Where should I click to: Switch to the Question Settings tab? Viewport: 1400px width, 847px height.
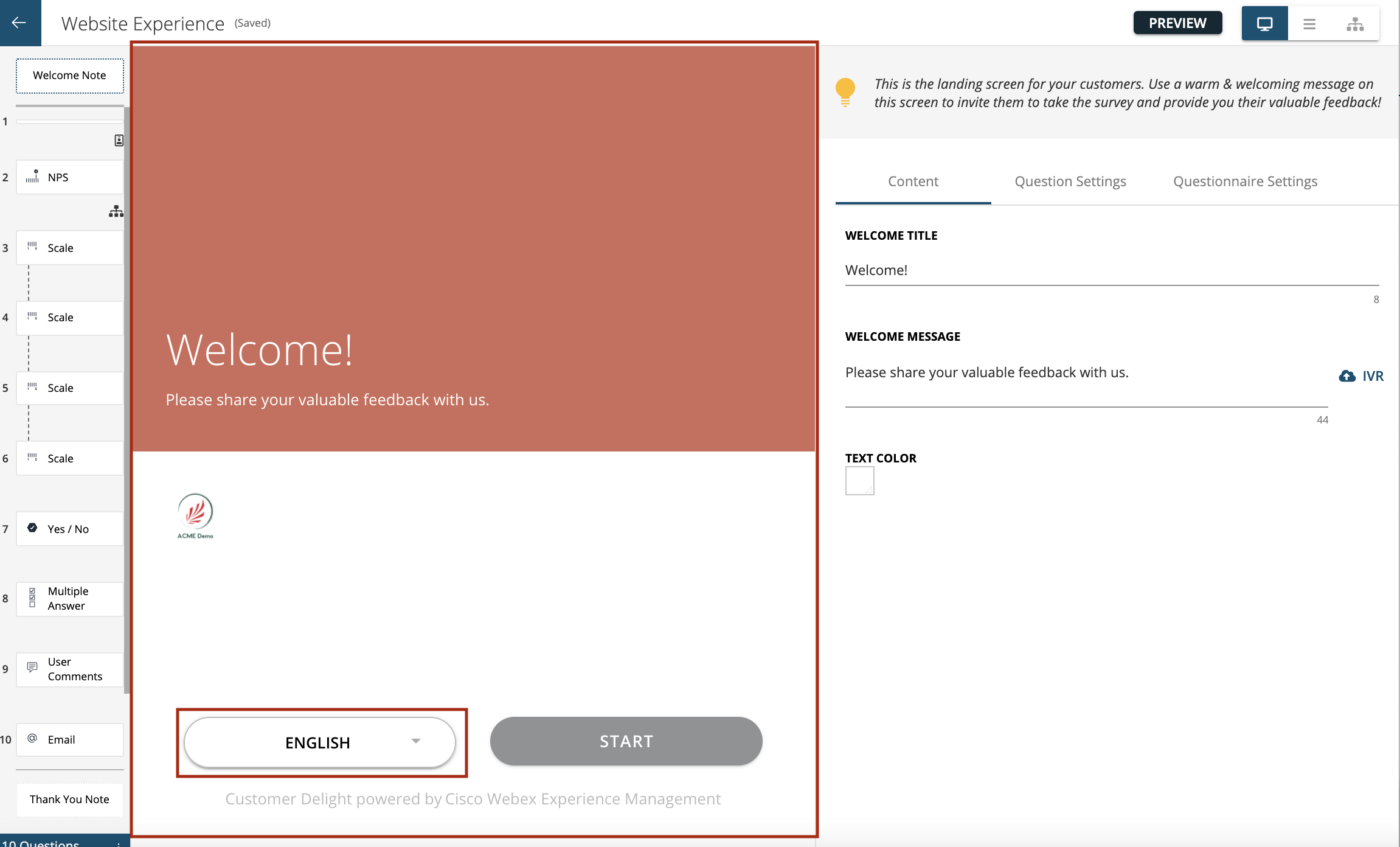[1070, 181]
